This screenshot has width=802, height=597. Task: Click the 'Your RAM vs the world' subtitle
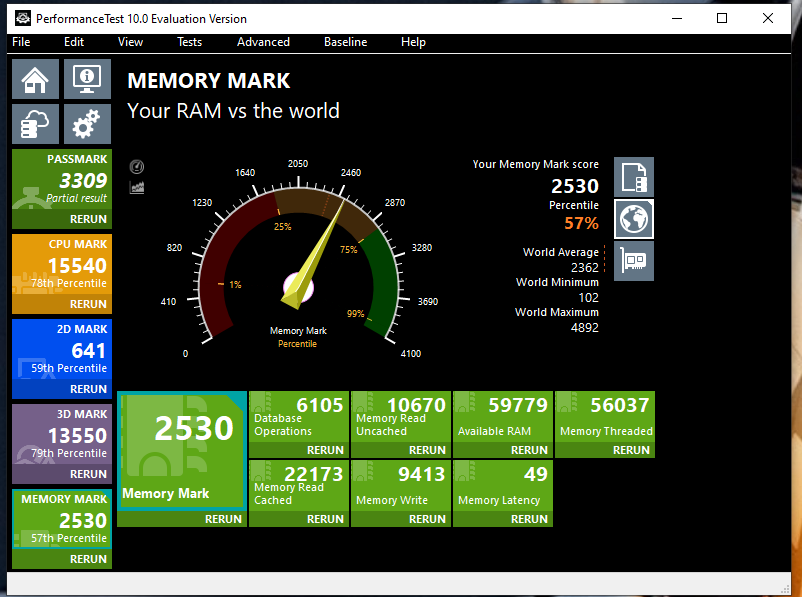point(233,110)
